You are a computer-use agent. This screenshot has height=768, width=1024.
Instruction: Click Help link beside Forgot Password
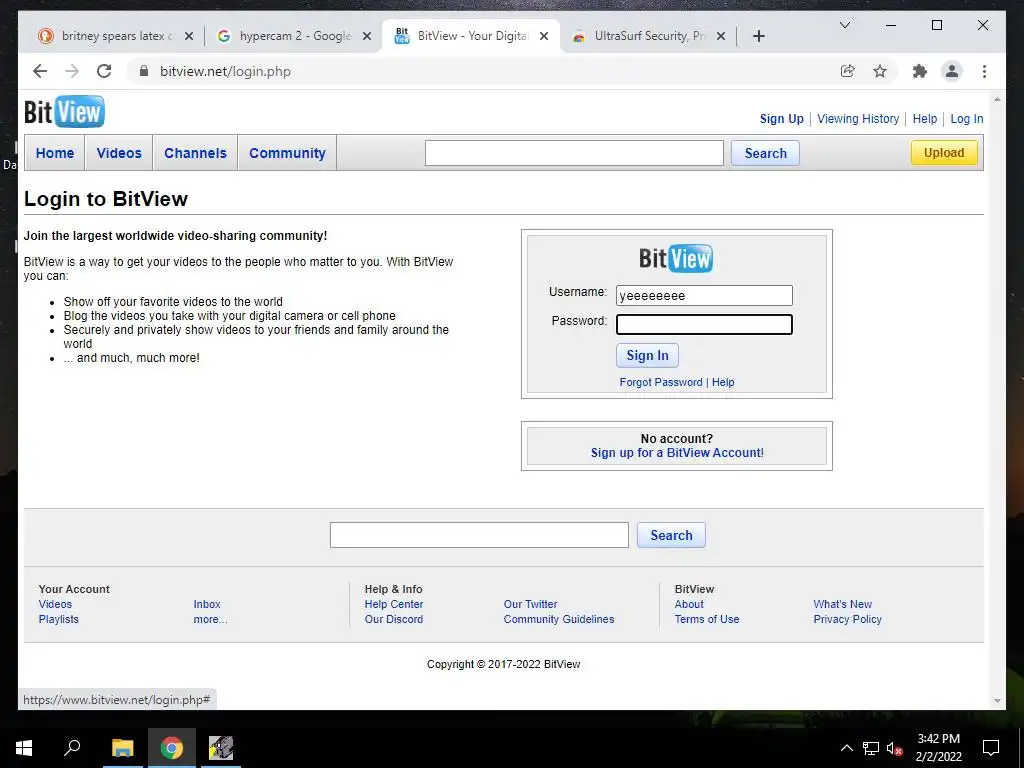tap(723, 382)
